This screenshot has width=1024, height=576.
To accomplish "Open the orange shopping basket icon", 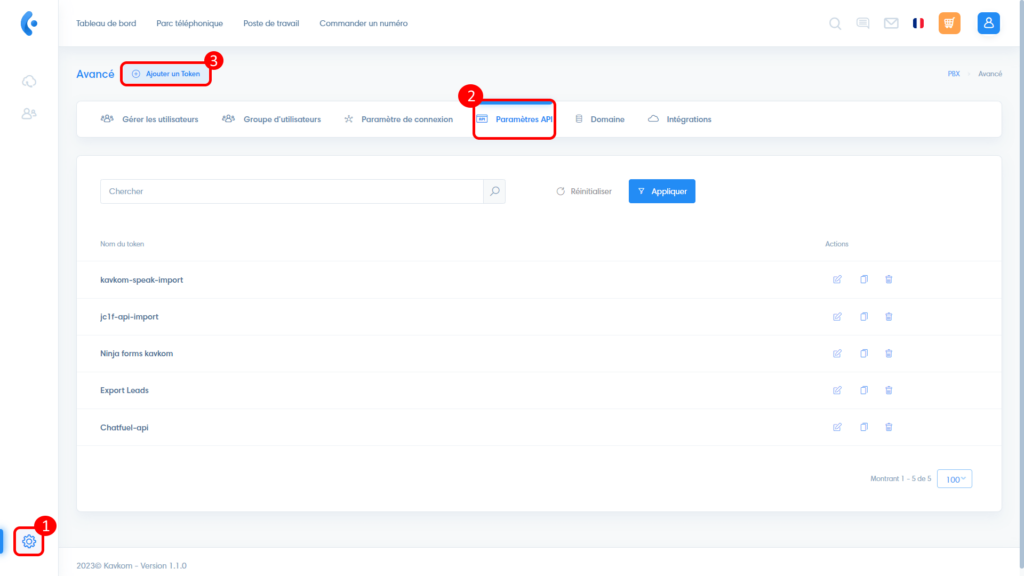I will 949,23.
